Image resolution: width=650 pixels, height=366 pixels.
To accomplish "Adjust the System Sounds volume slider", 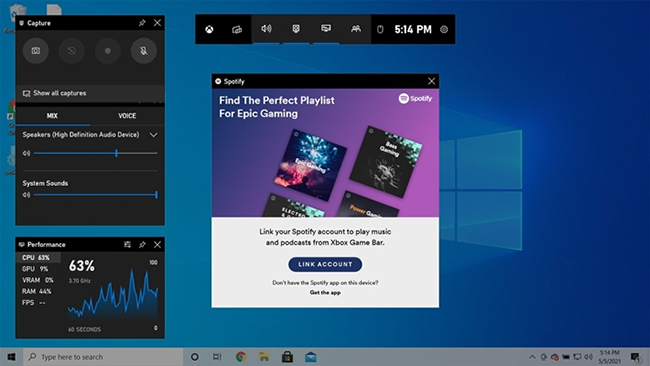I will (96, 195).
